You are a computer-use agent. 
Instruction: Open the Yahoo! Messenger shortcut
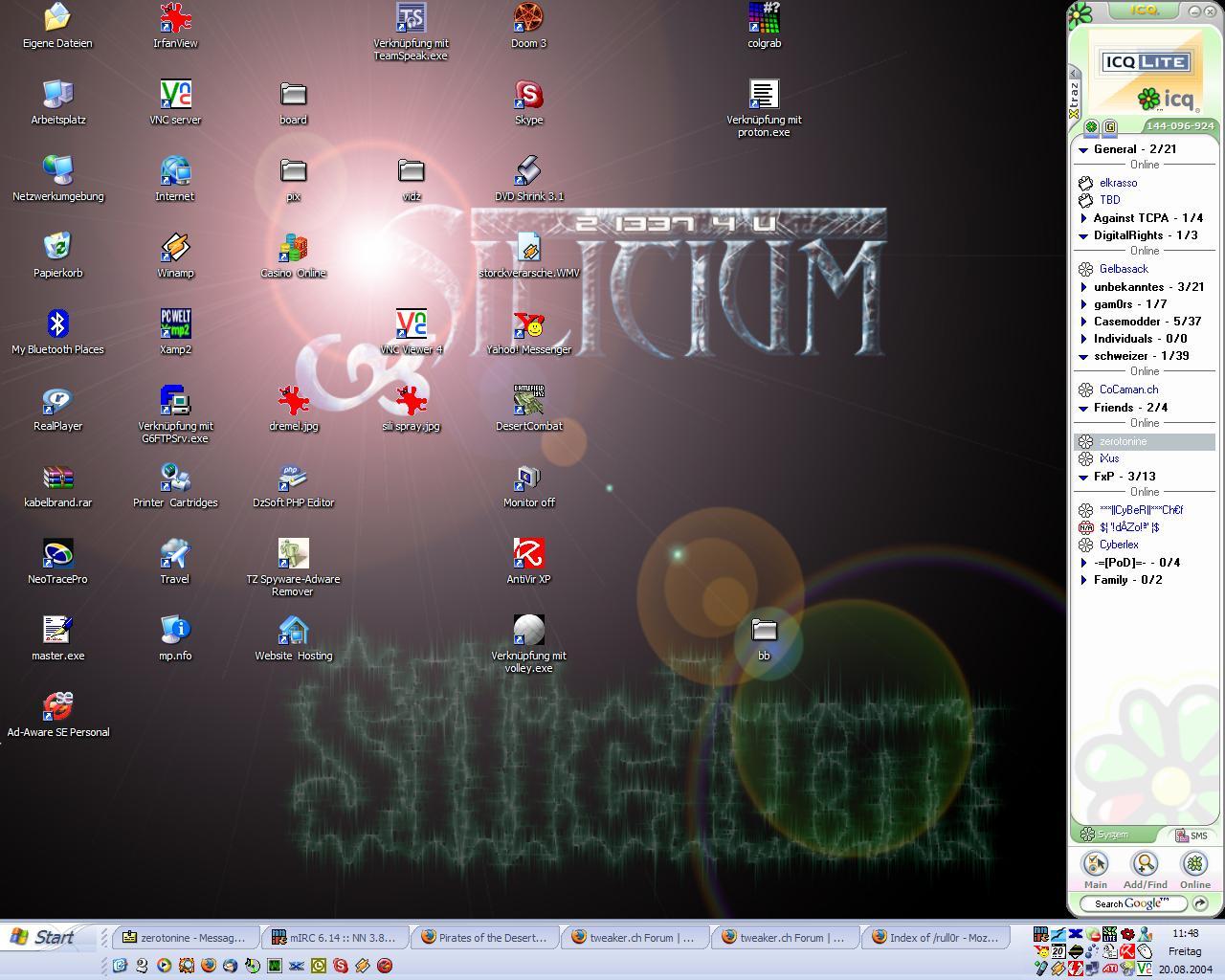point(528,325)
